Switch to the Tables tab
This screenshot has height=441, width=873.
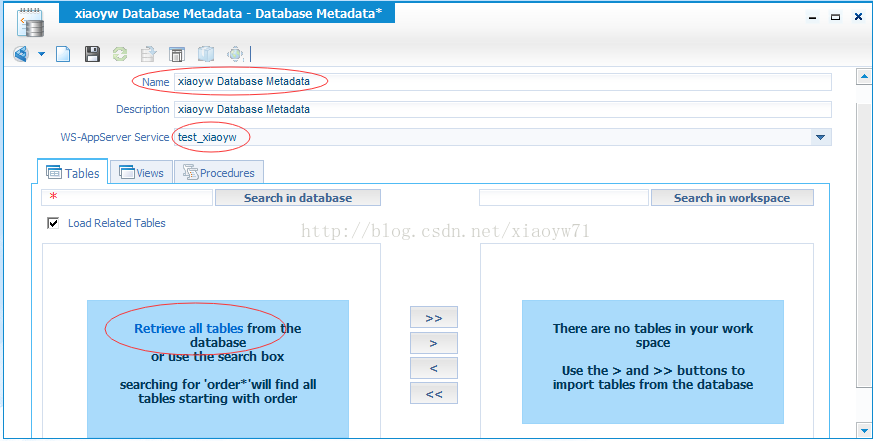73,173
